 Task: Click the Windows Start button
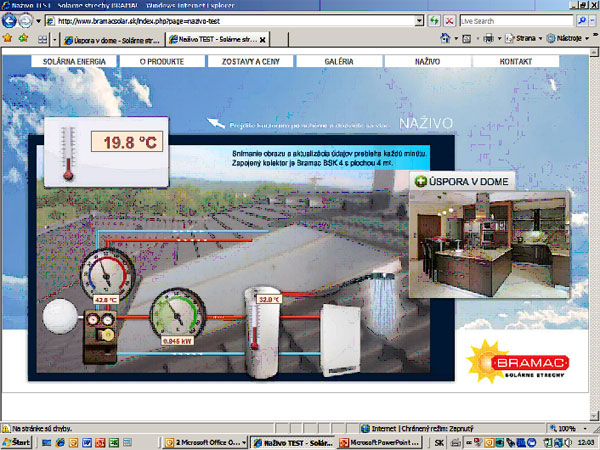17,441
